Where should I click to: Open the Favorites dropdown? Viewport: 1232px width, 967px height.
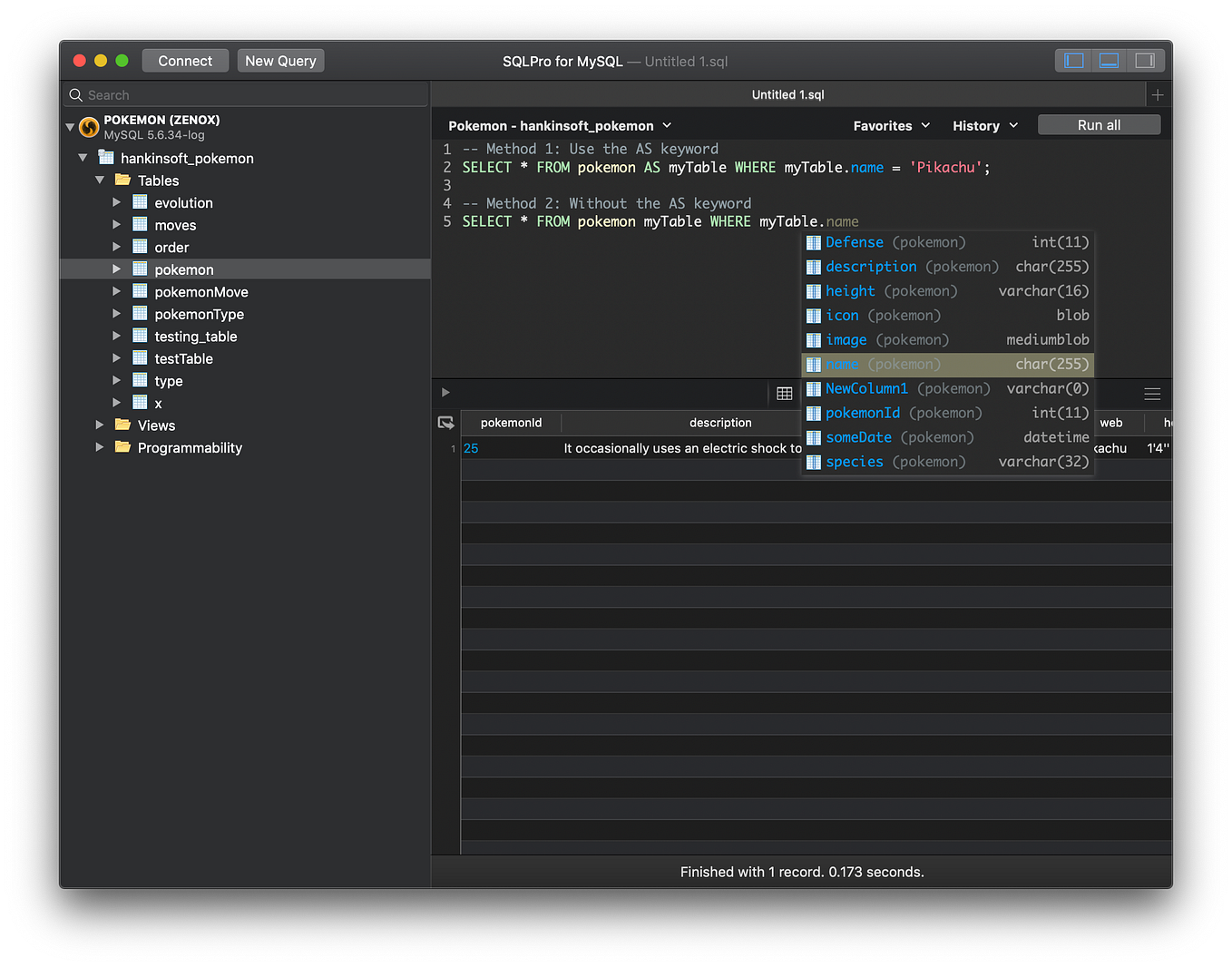coord(891,125)
